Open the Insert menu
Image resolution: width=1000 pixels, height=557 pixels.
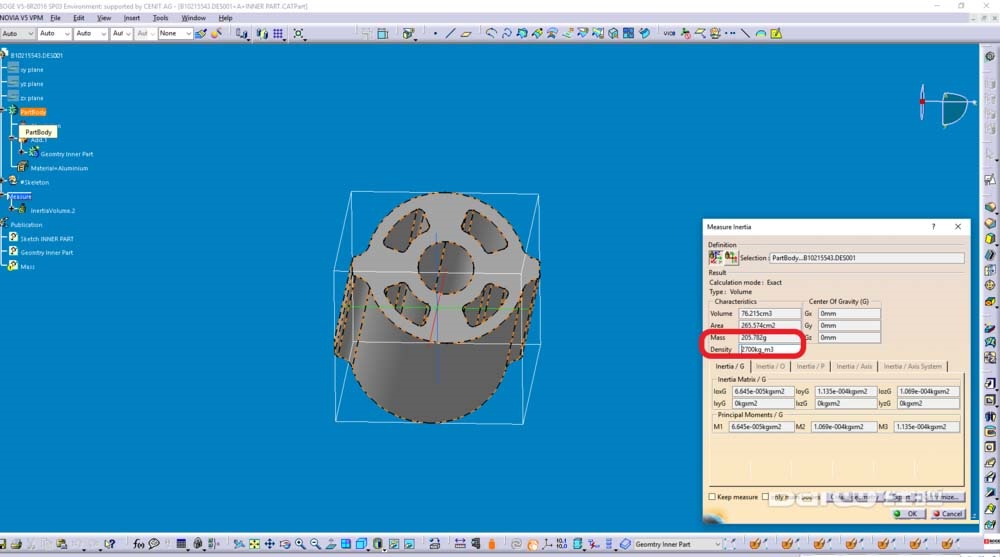click(131, 18)
